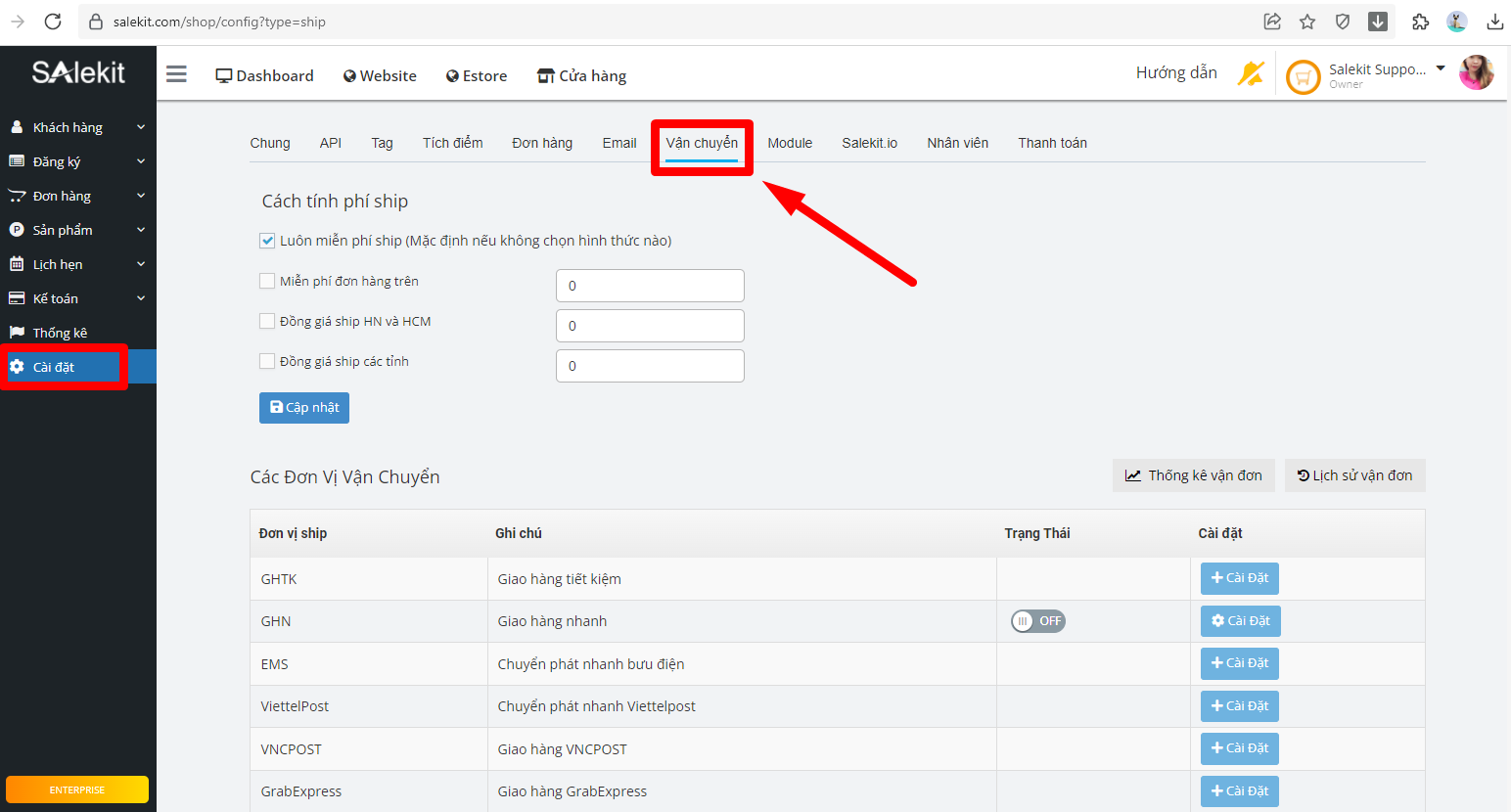Open the Module tab

pos(790,143)
